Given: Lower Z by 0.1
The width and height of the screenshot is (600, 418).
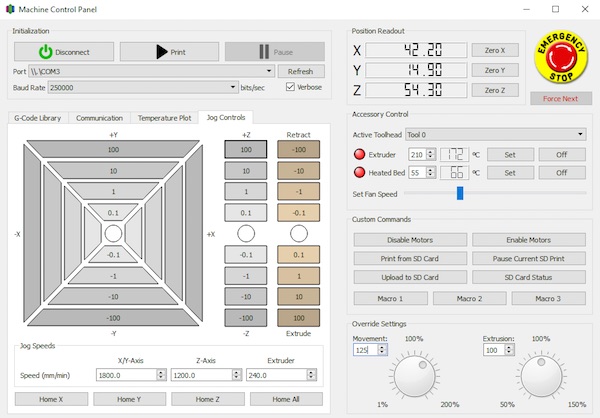Looking at the screenshot, I should [x=246, y=255].
